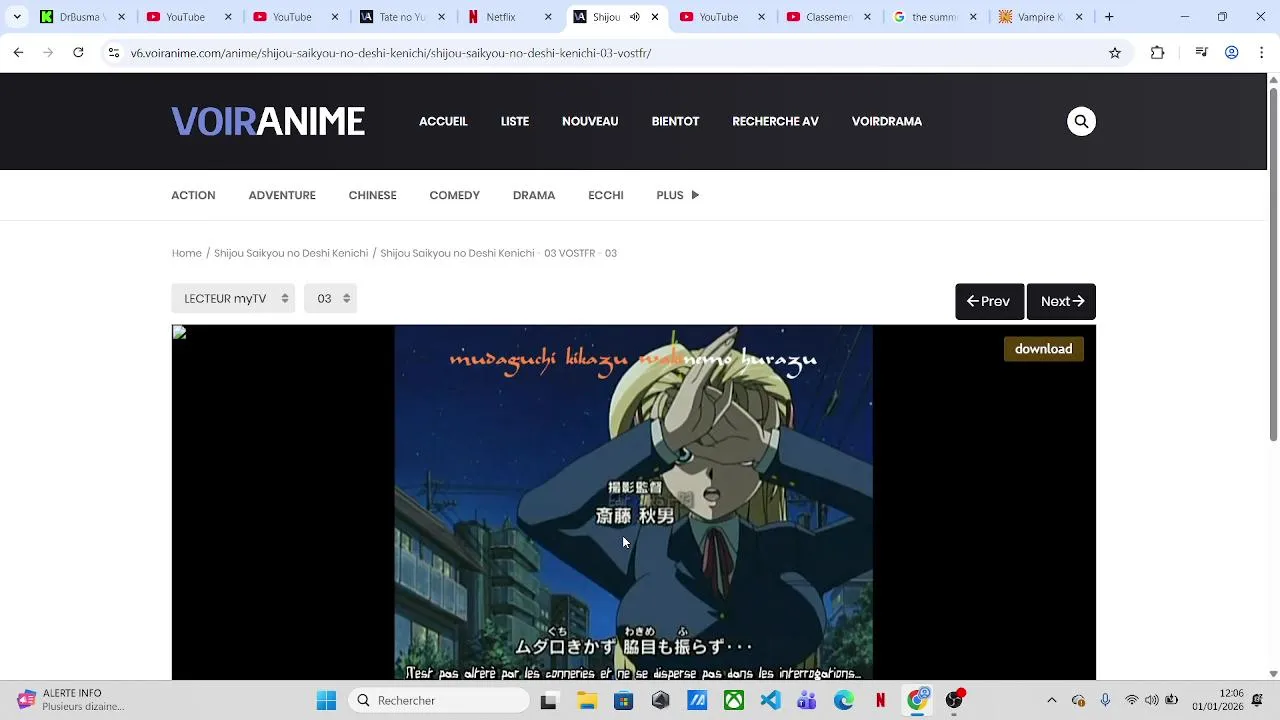Open the tab search dropdown arrow
Screen dimensions: 1280x720
click(x=17, y=17)
